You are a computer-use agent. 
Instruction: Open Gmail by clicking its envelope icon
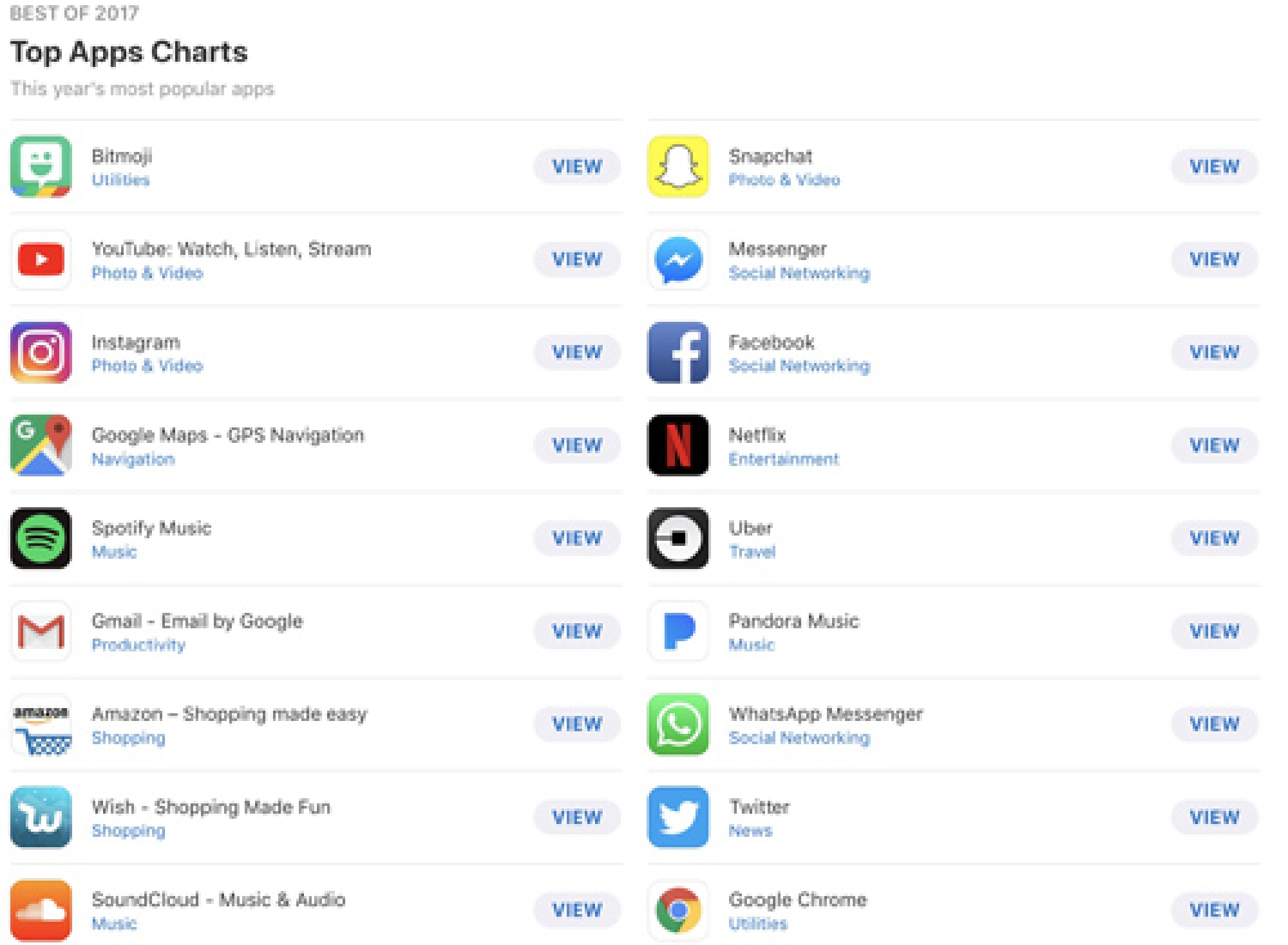(41, 632)
